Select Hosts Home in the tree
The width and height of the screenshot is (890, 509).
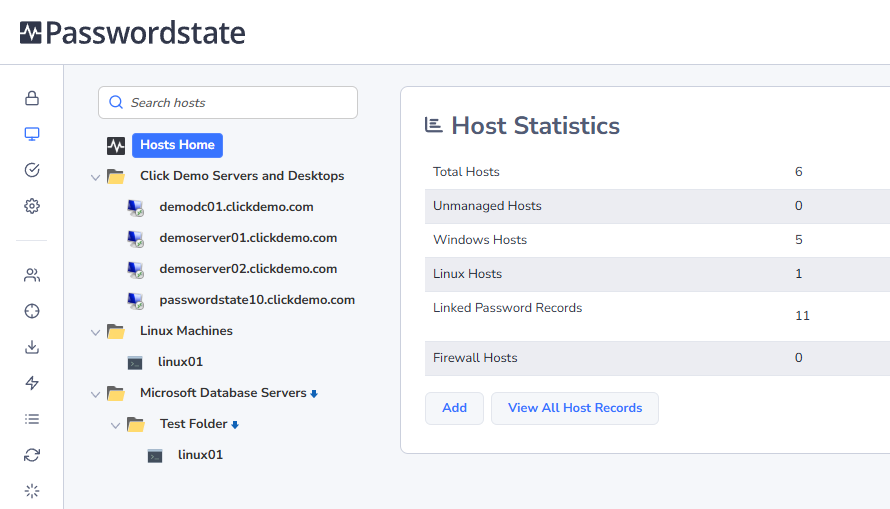(177, 145)
